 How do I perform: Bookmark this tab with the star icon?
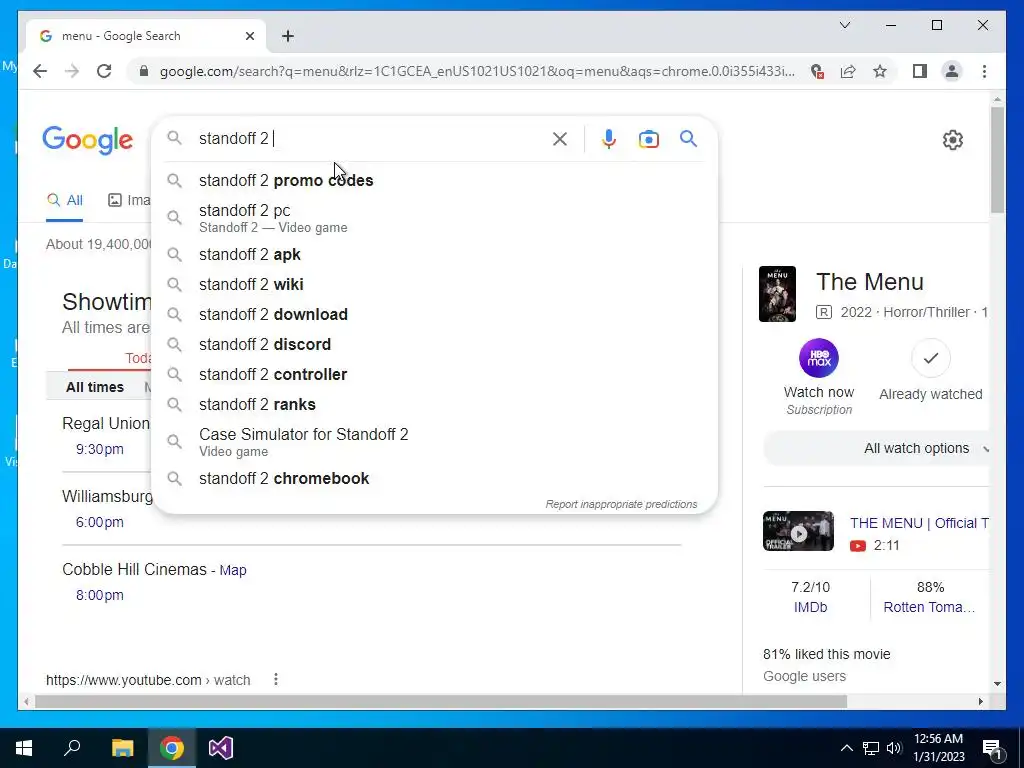[x=880, y=71]
